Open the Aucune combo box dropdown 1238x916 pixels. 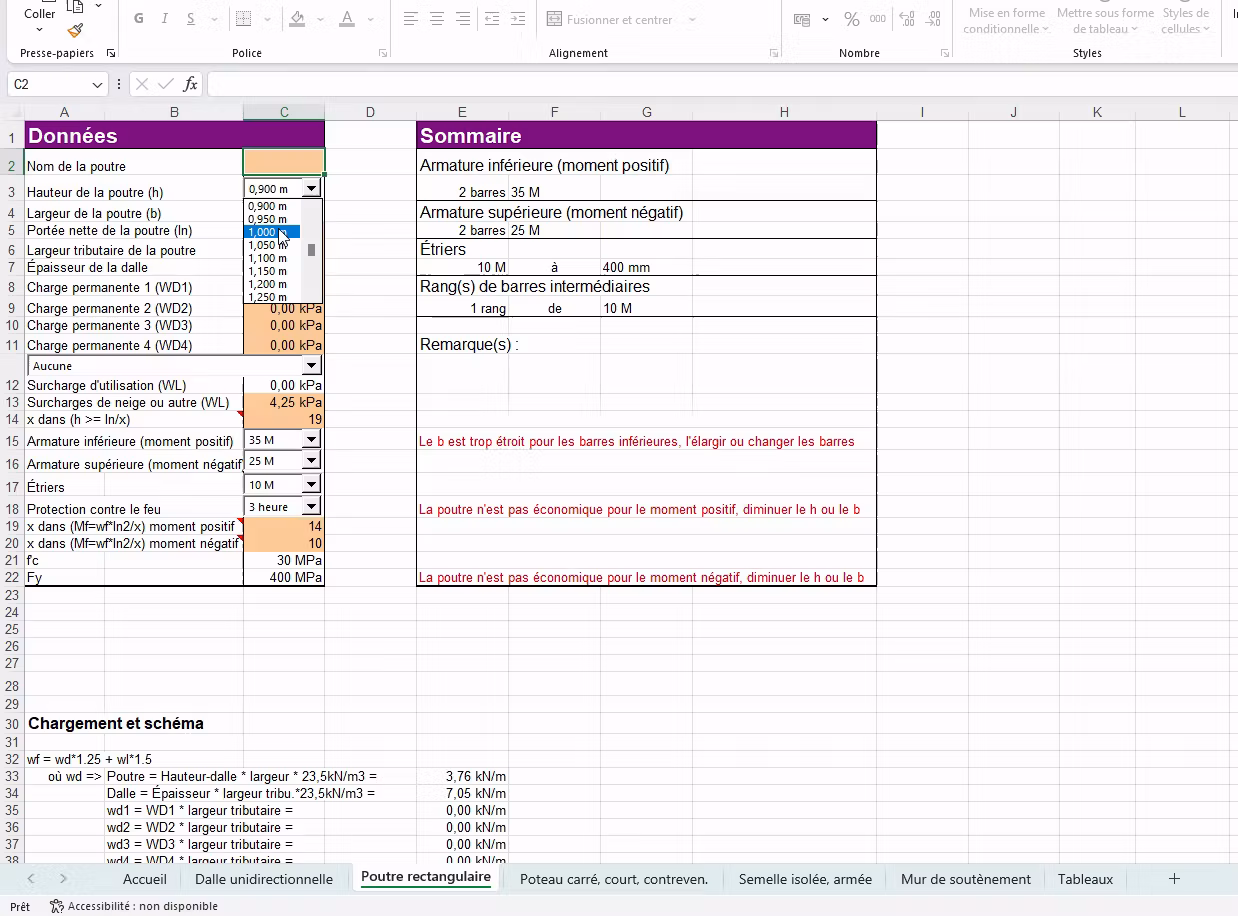tap(311, 366)
